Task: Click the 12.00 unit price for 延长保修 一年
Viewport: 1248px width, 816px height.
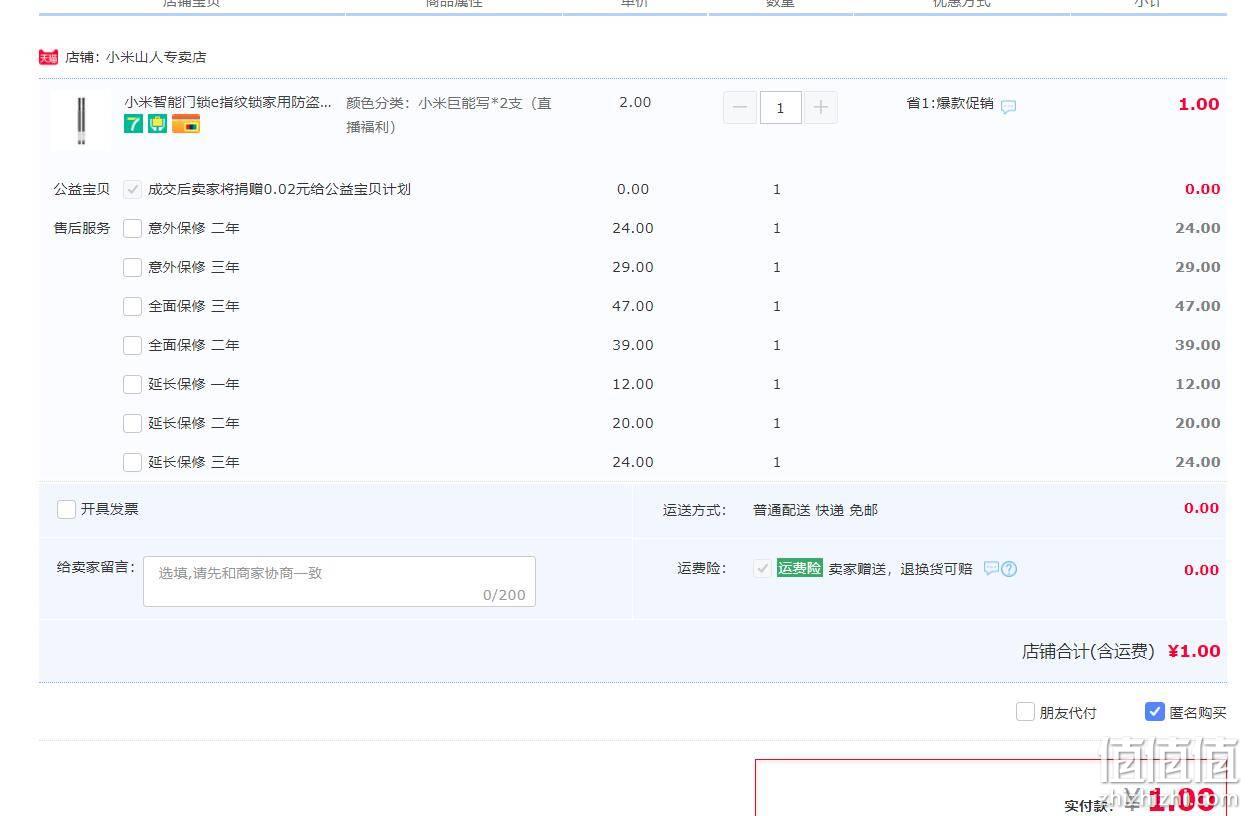Action: tap(633, 384)
